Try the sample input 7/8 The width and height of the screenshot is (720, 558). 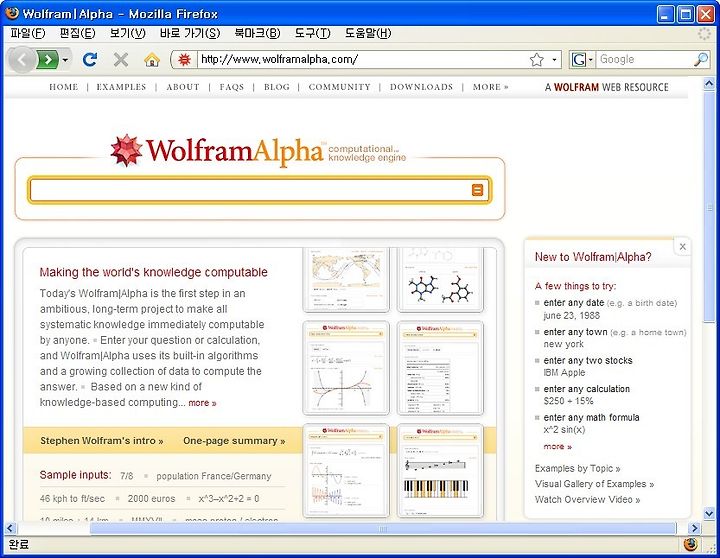126,476
